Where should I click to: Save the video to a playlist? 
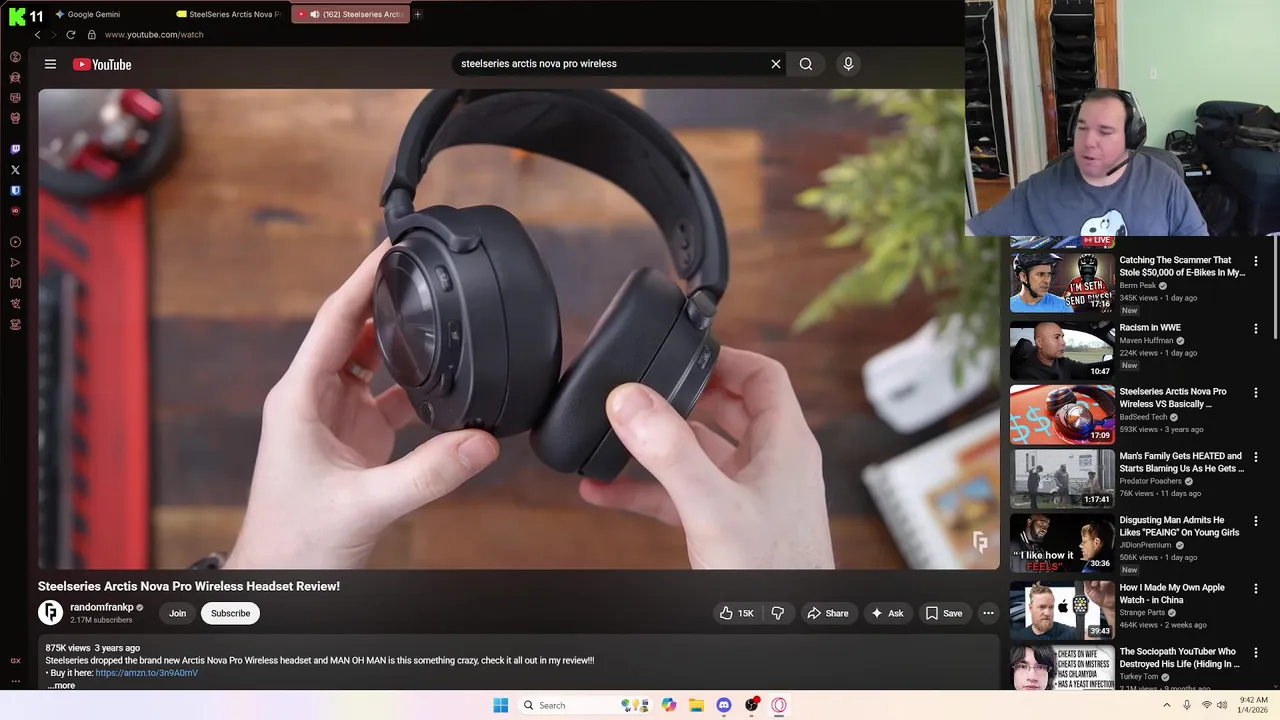(x=944, y=613)
